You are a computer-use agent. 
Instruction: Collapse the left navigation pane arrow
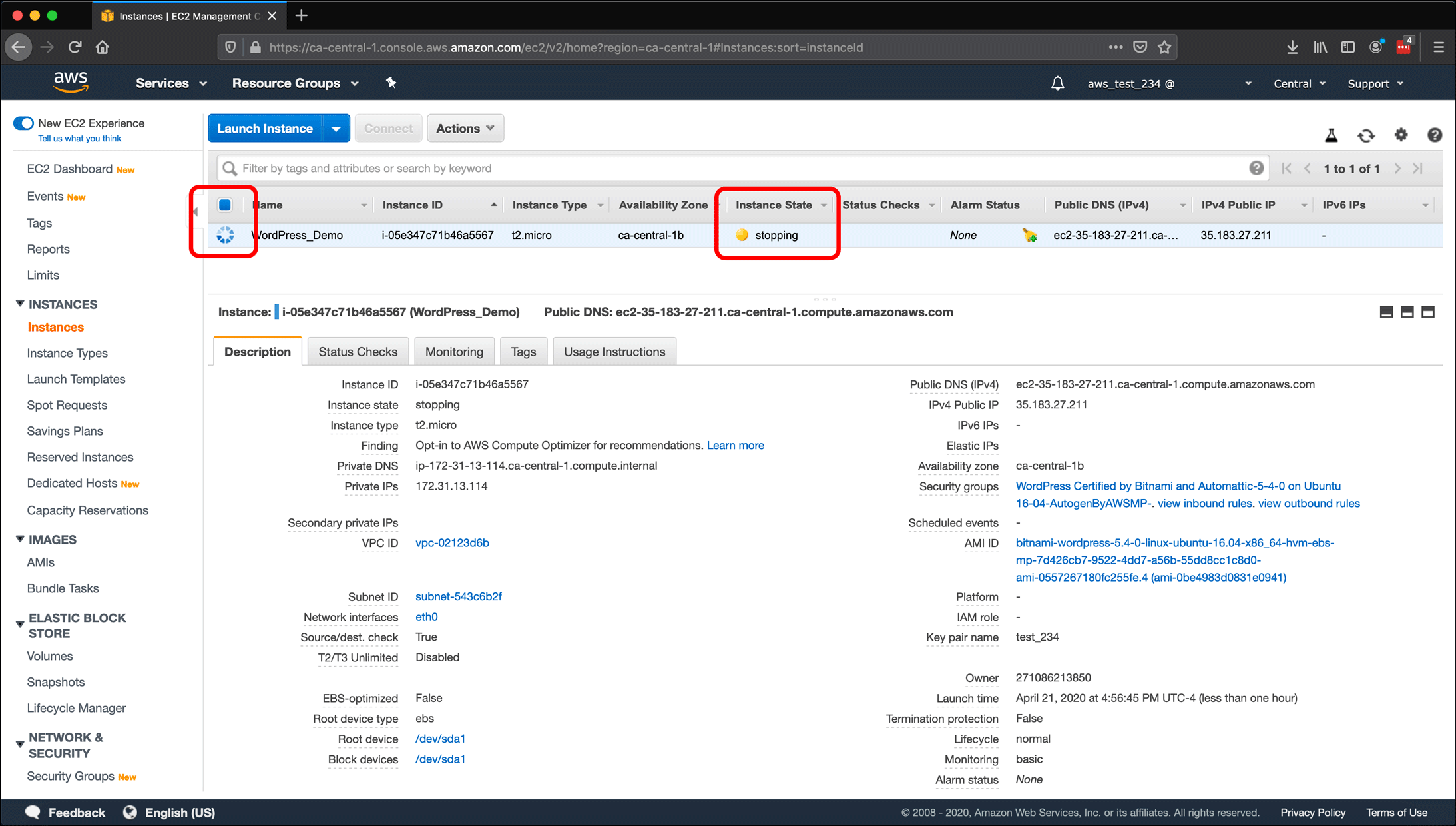click(x=195, y=212)
